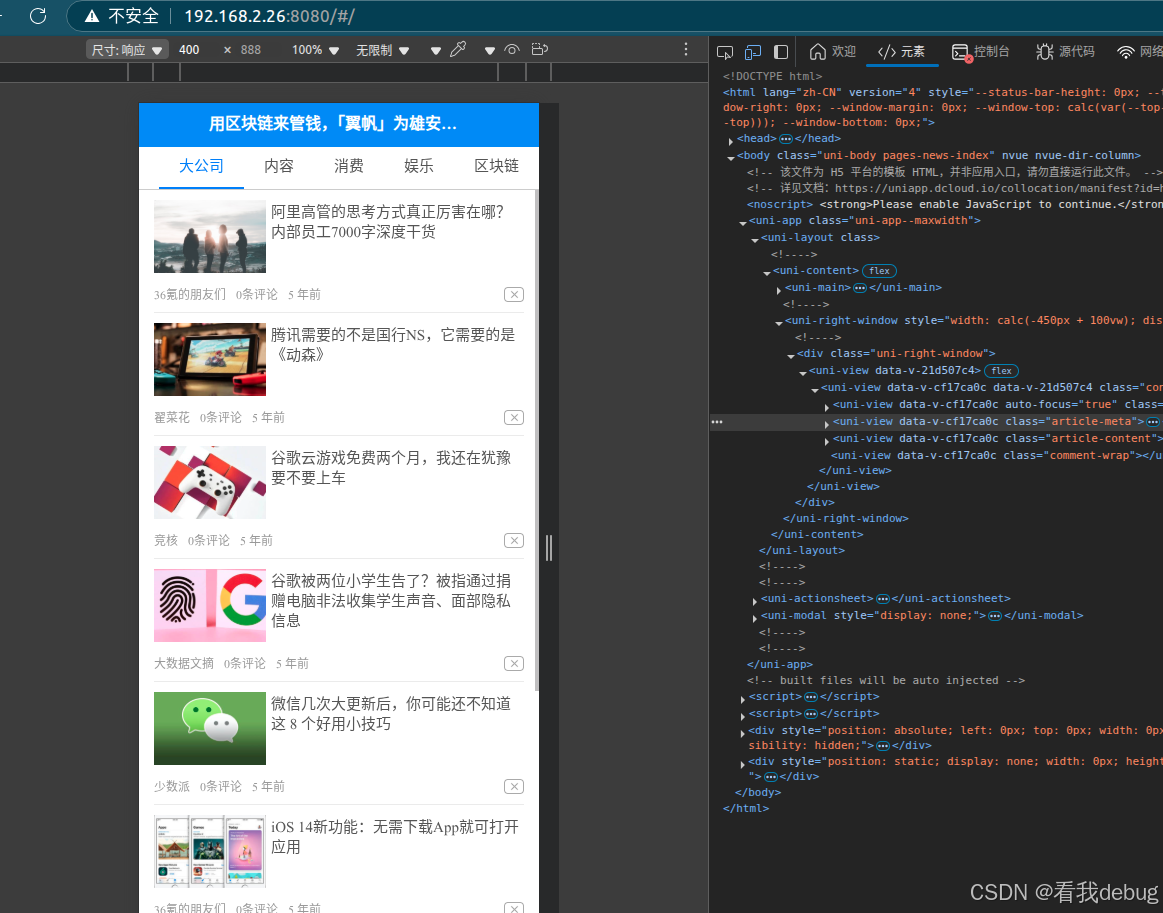The width and height of the screenshot is (1163, 913).
Task: Open the 无限制 throttling dropdown
Action: point(382,50)
